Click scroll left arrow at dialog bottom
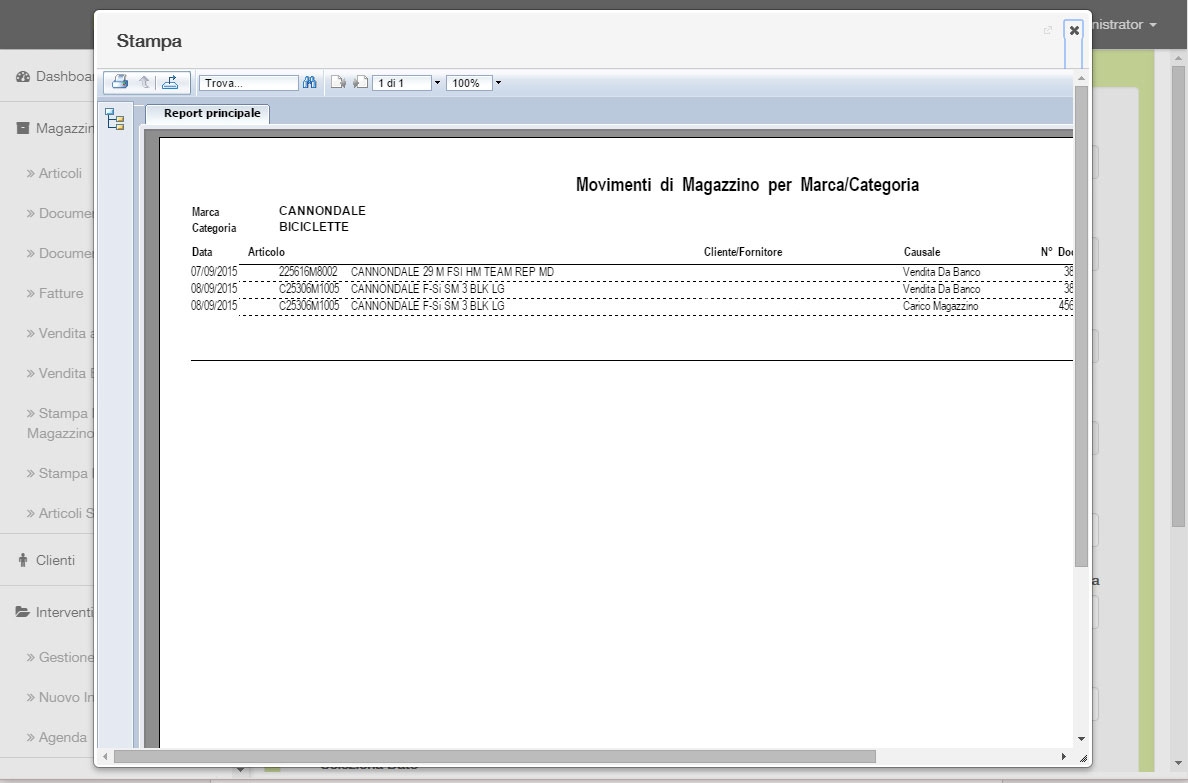 [105, 756]
